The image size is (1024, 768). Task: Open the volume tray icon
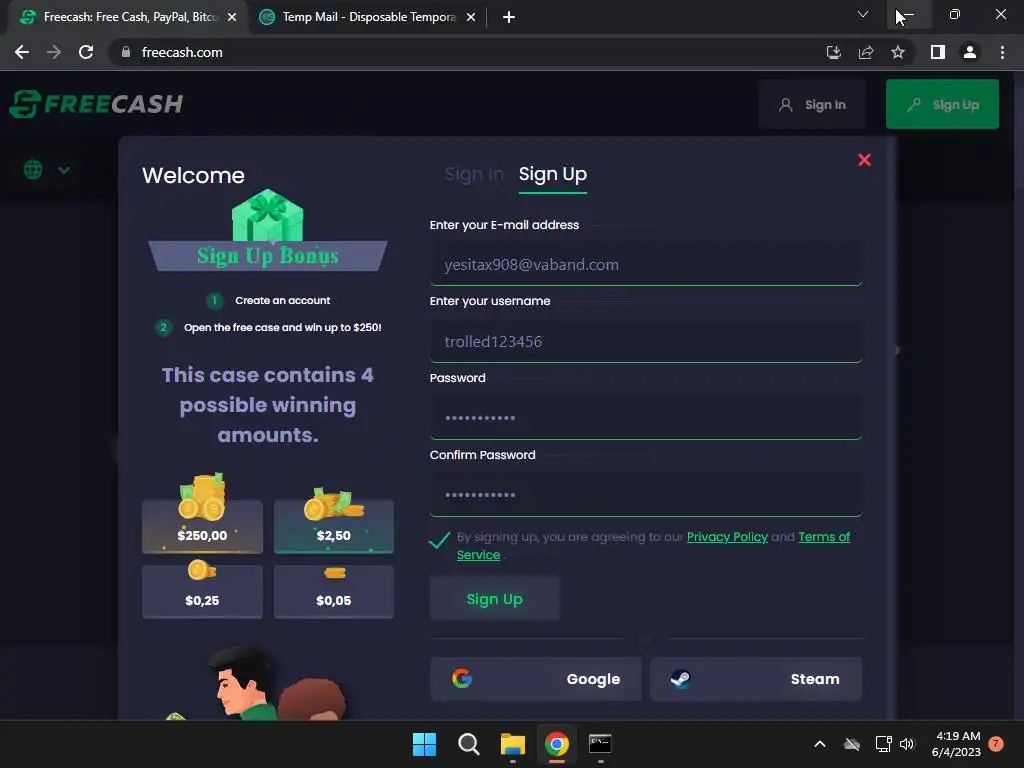906,744
